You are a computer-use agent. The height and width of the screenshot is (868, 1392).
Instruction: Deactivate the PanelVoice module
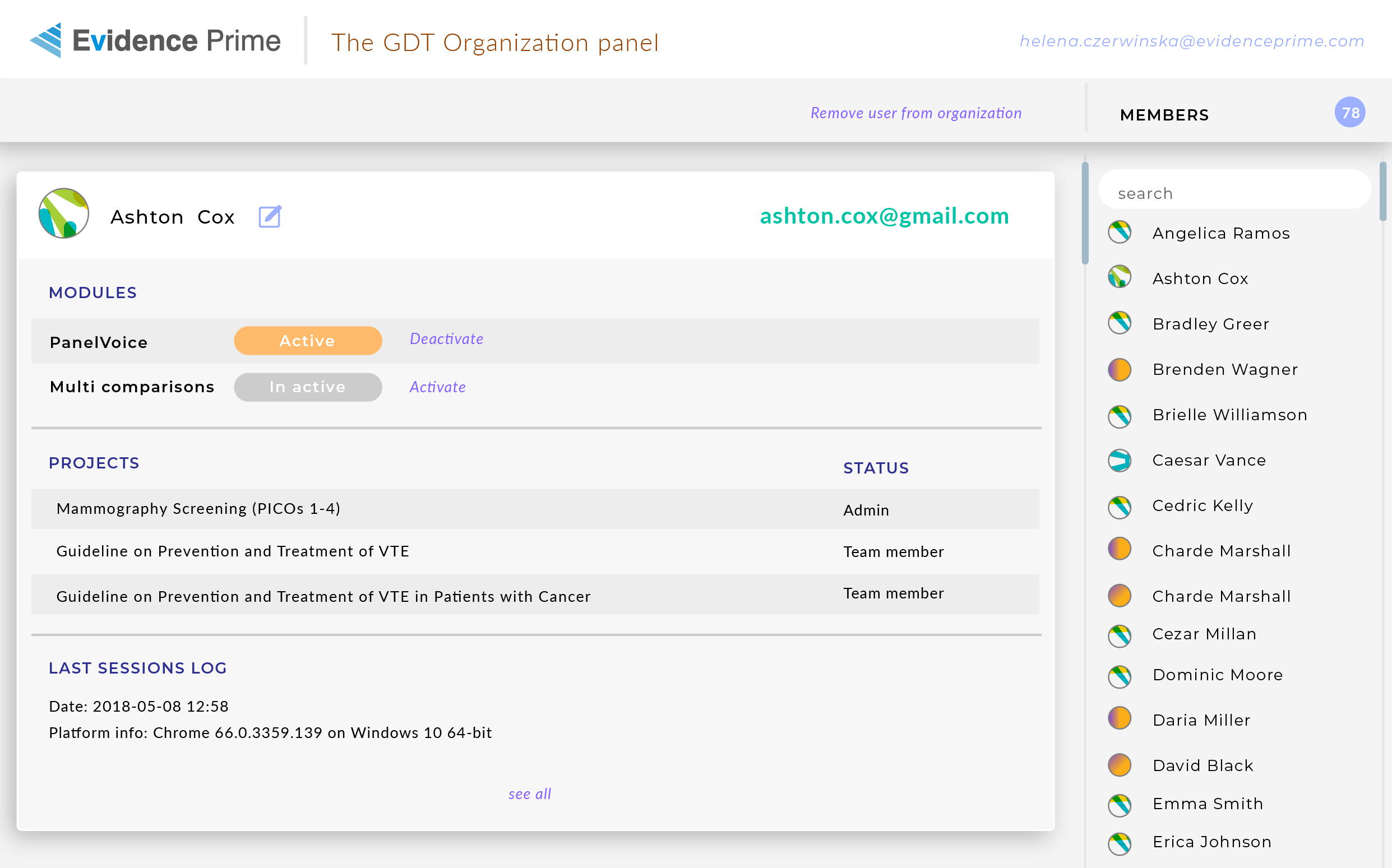click(x=446, y=338)
